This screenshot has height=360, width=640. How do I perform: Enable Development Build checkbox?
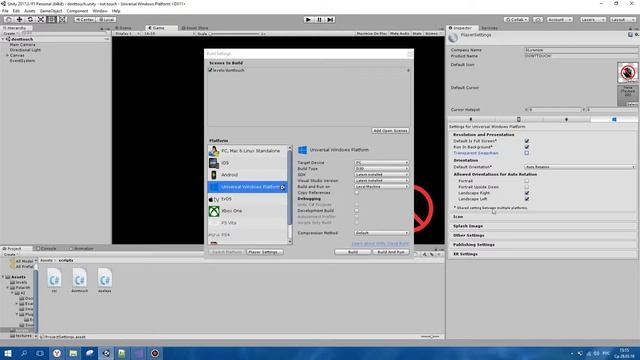[x=356, y=211]
